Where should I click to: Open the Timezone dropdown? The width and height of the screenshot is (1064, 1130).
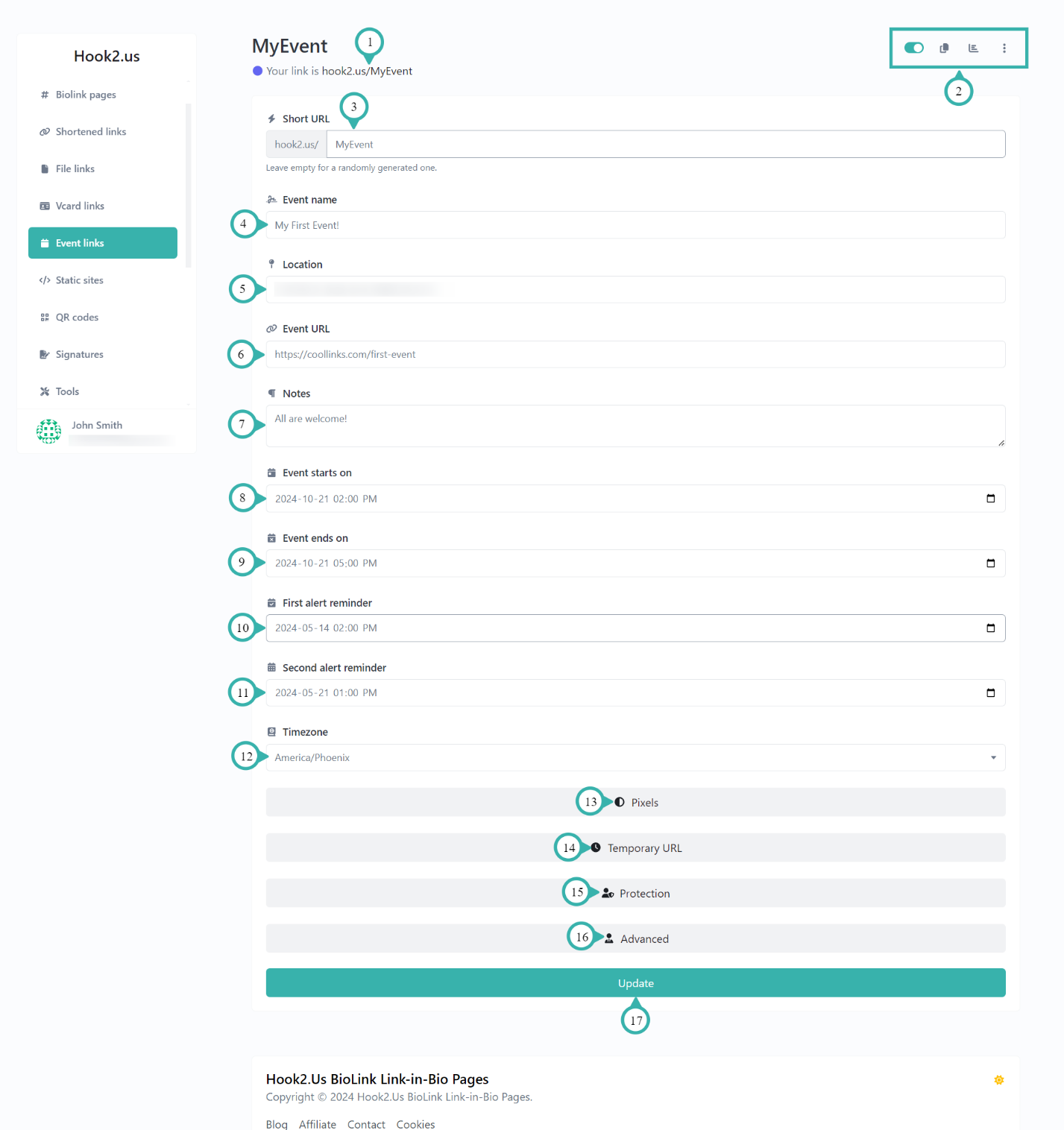pyautogui.click(x=635, y=757)
